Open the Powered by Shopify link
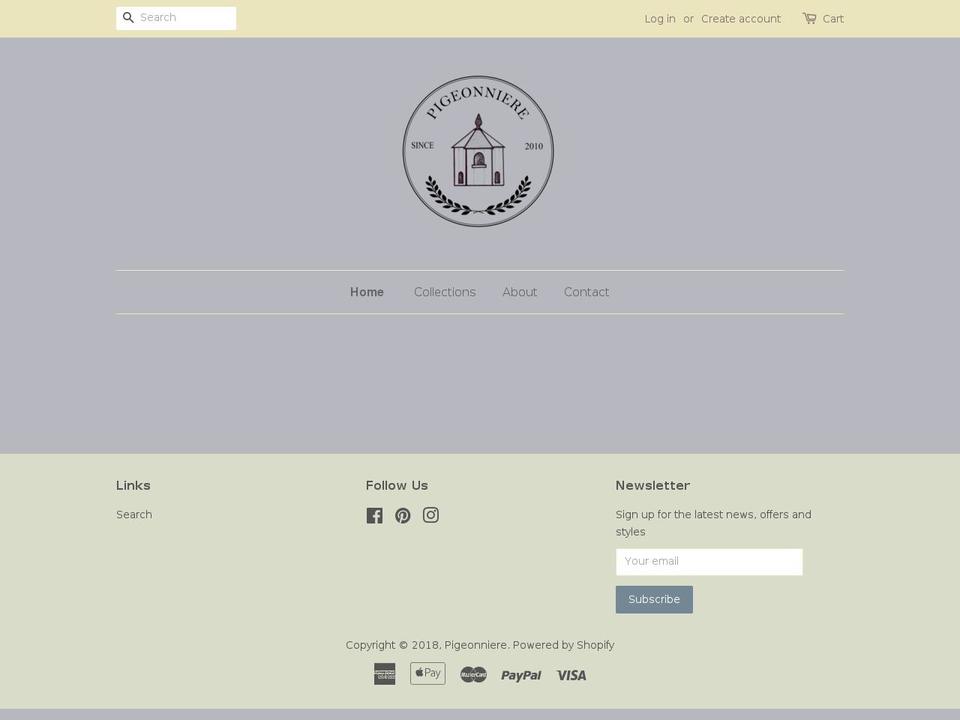The width and height of the screenshot is (960, 720). coord(563,645)
